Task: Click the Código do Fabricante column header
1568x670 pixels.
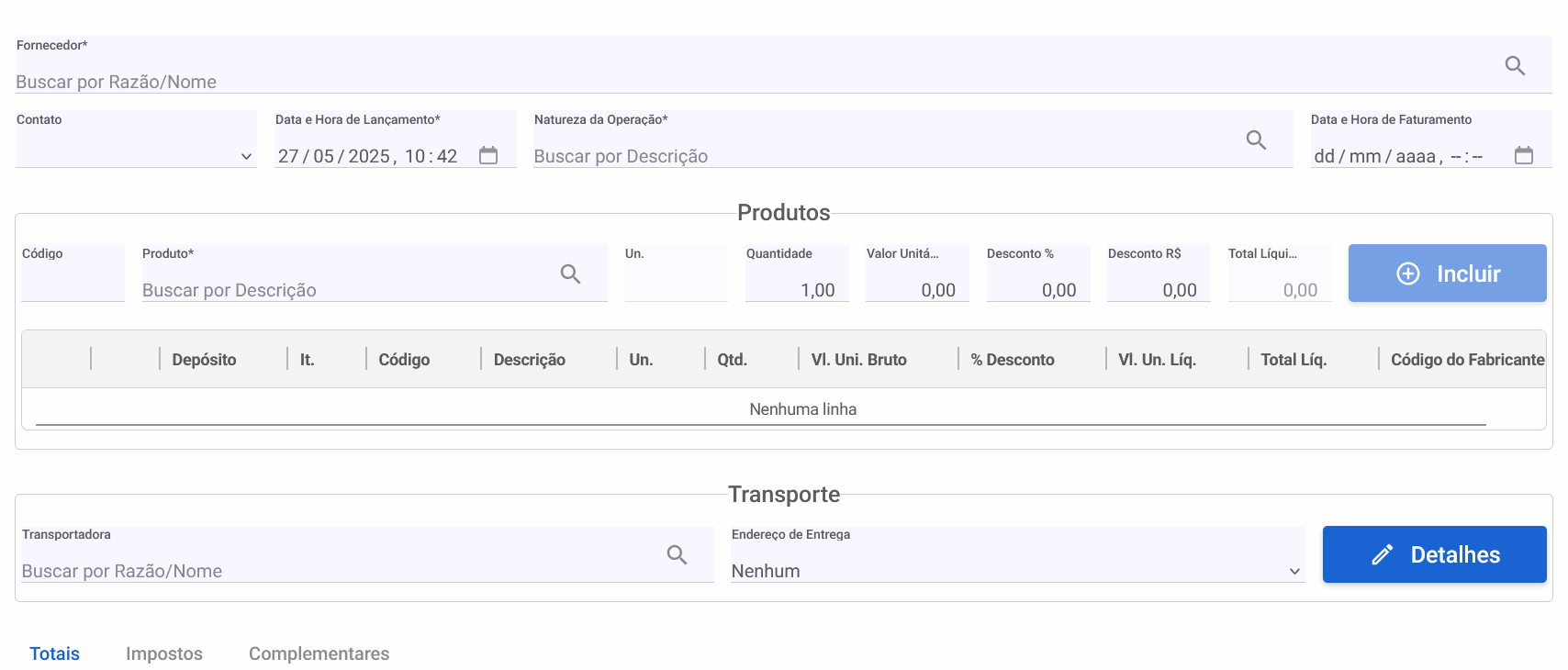Action: point(1467,360)
